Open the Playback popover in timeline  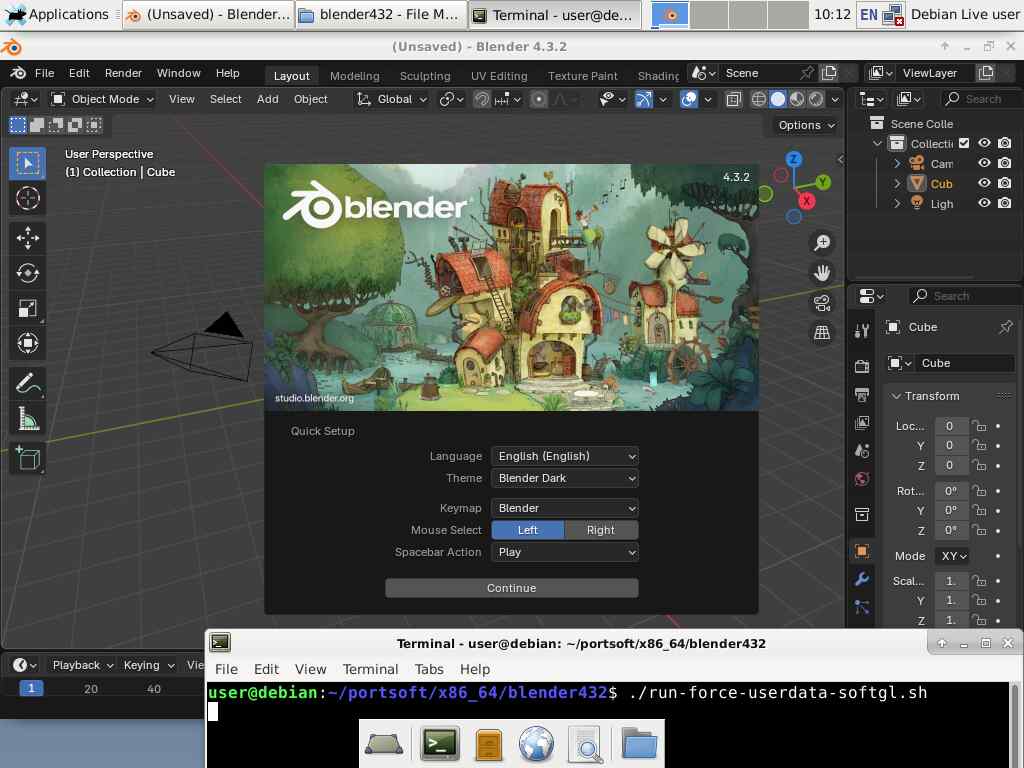click(83, 665)
